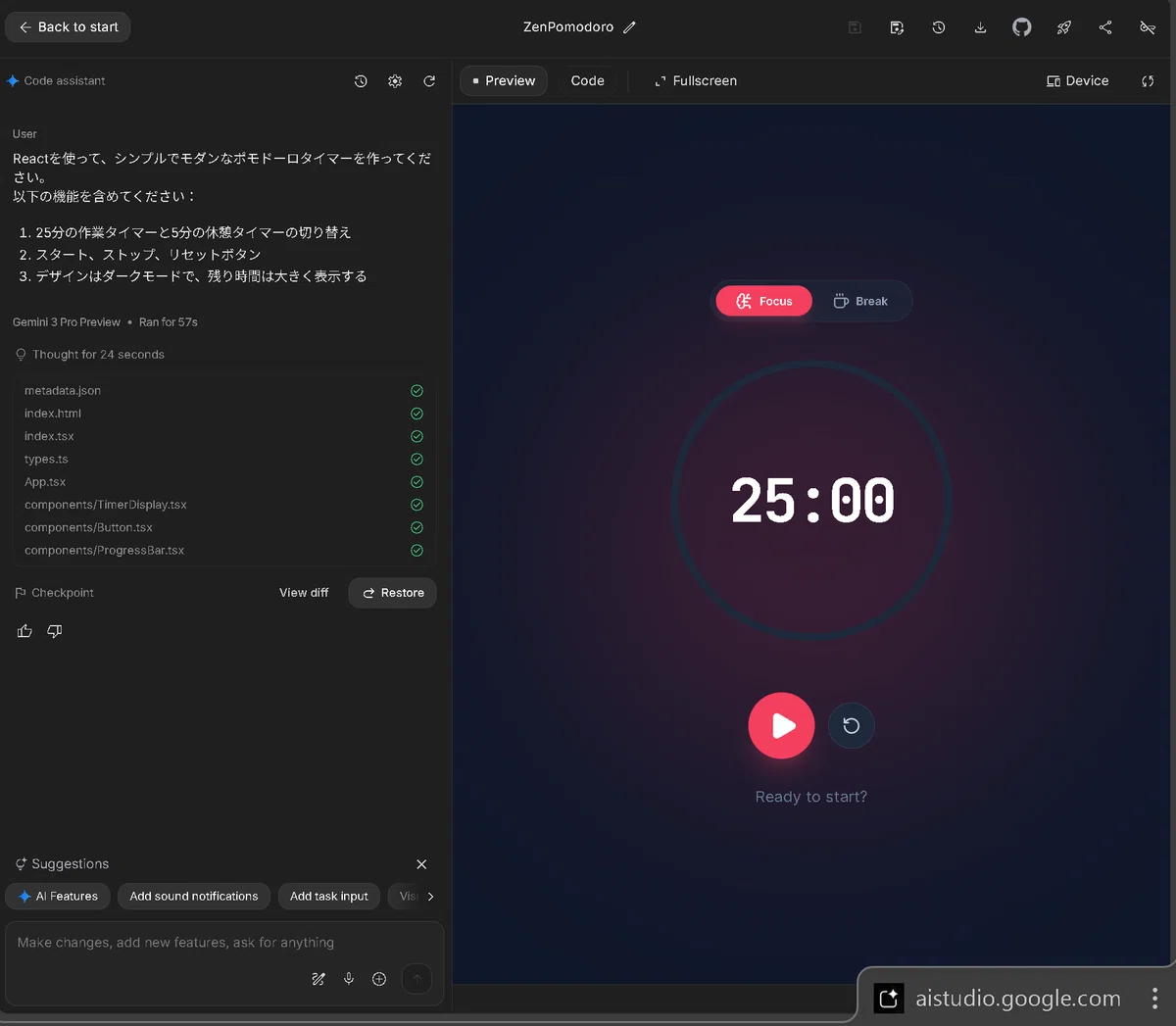The image size is (1176, 1026).
Task: Click the send arrow button in prompt box
Action: tap(416, 979)
